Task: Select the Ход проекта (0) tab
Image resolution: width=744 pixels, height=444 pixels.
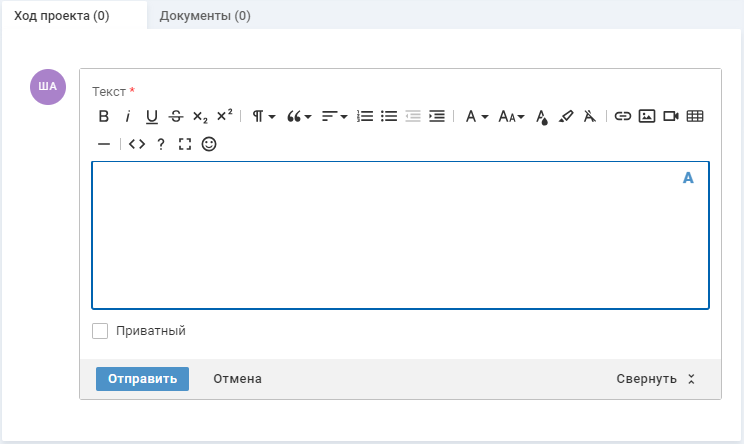Action: coord(62,16)
